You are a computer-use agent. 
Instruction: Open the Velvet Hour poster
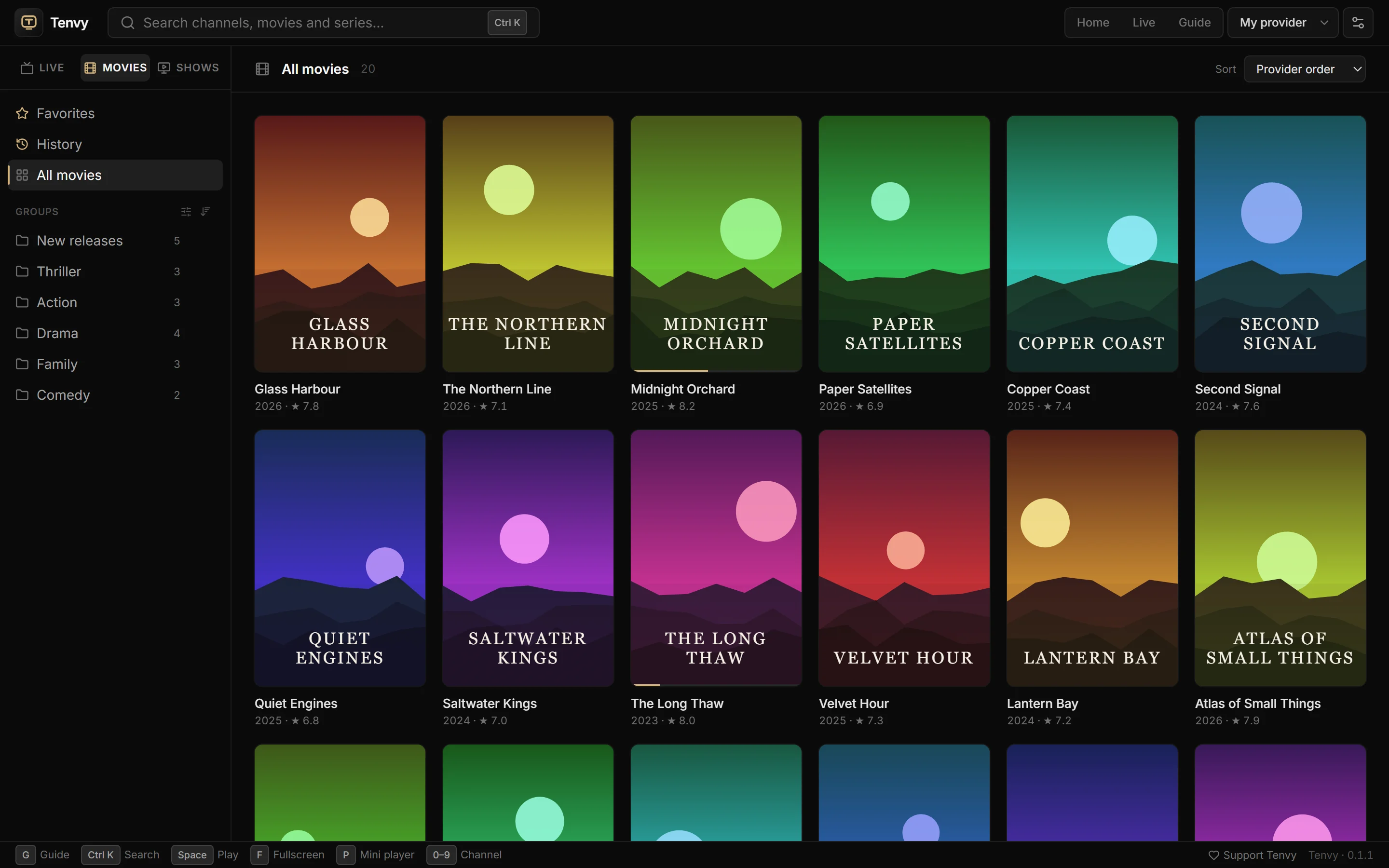point(904,558)
